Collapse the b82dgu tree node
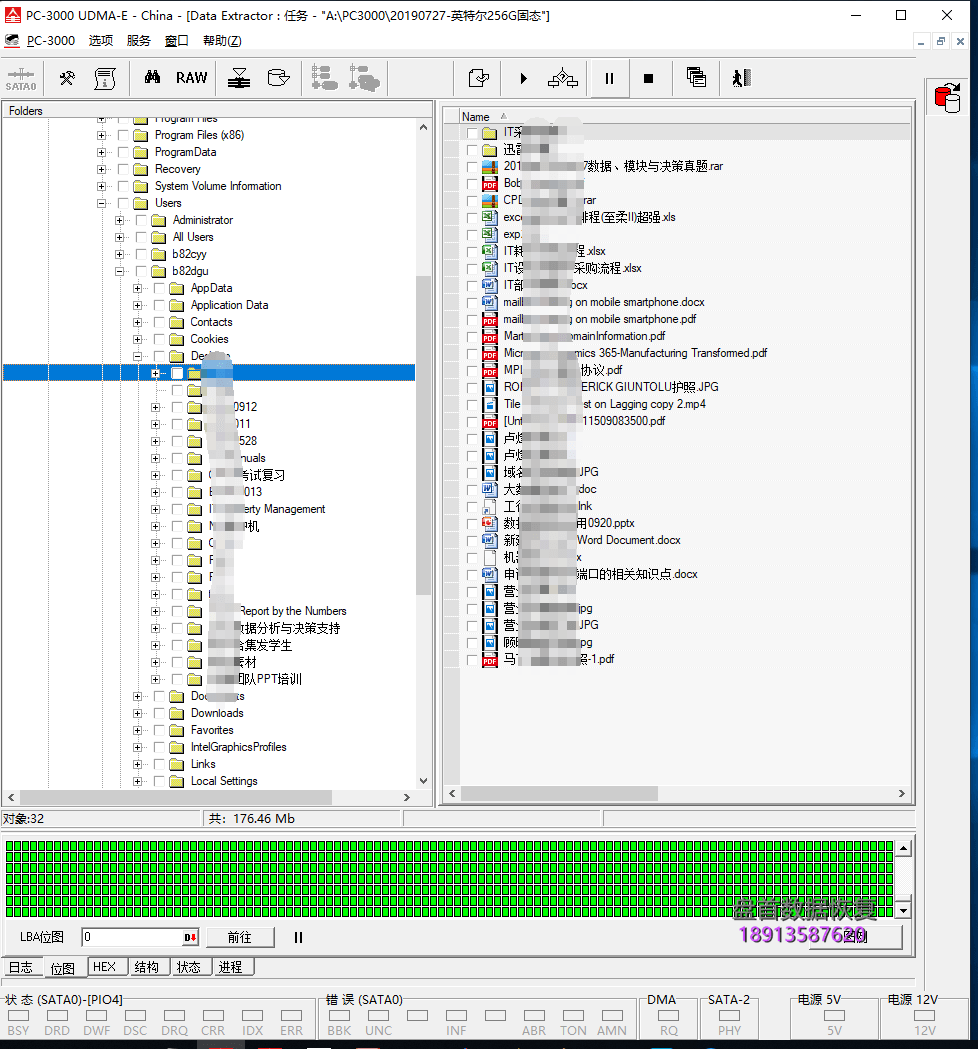Screen dimensions: 978x1049 click(x=120, y=271)
